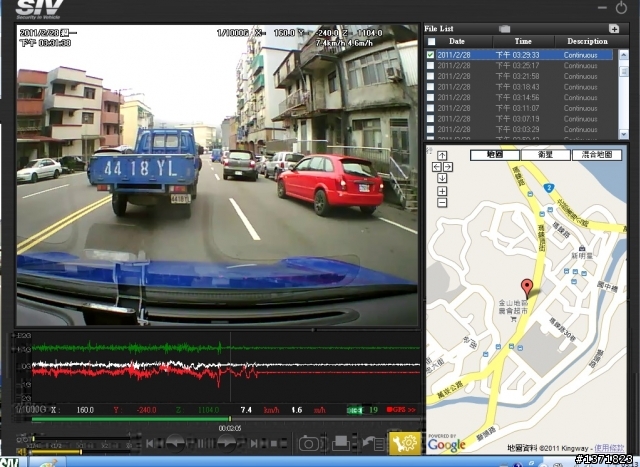
Task: Open the yellow wrench and gear settings
Action: 404,443
